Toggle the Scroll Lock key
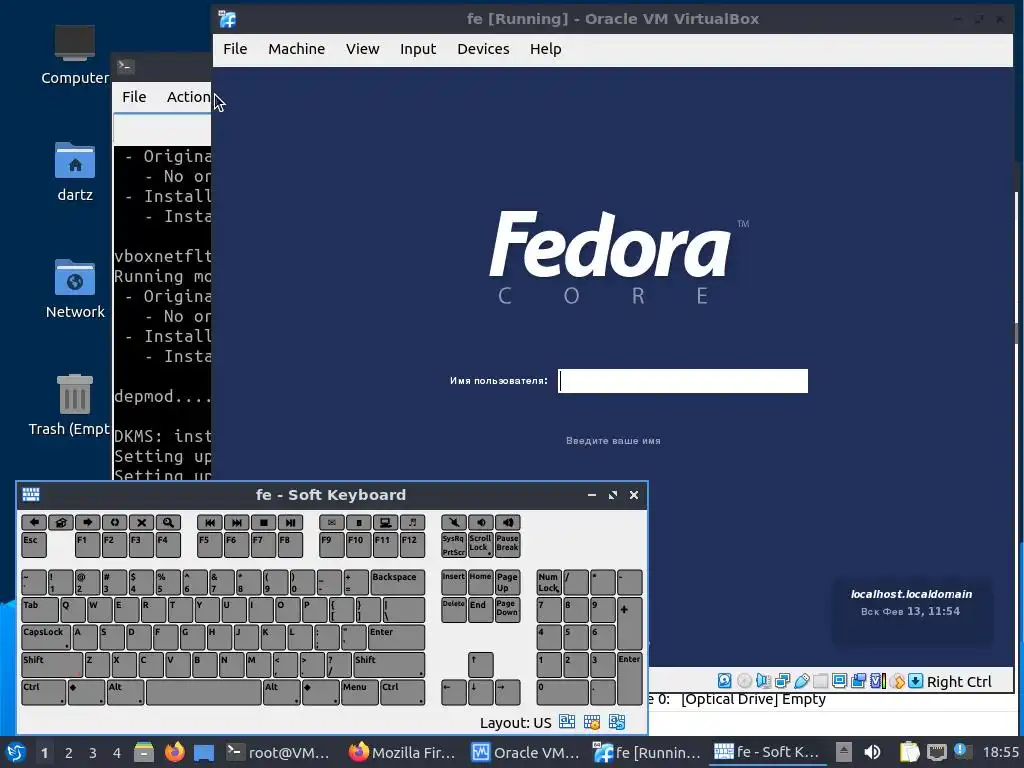 (x=481, y=545)
